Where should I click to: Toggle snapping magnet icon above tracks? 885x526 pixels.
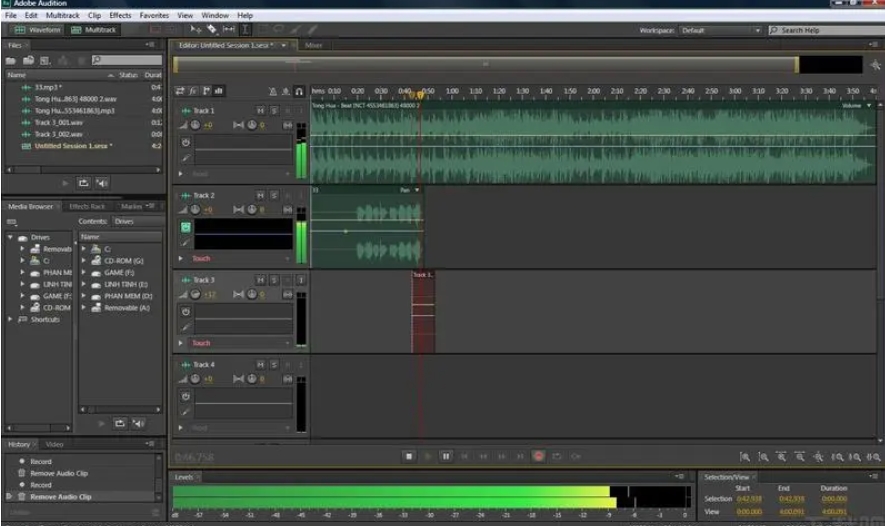[x=299, y=91]
